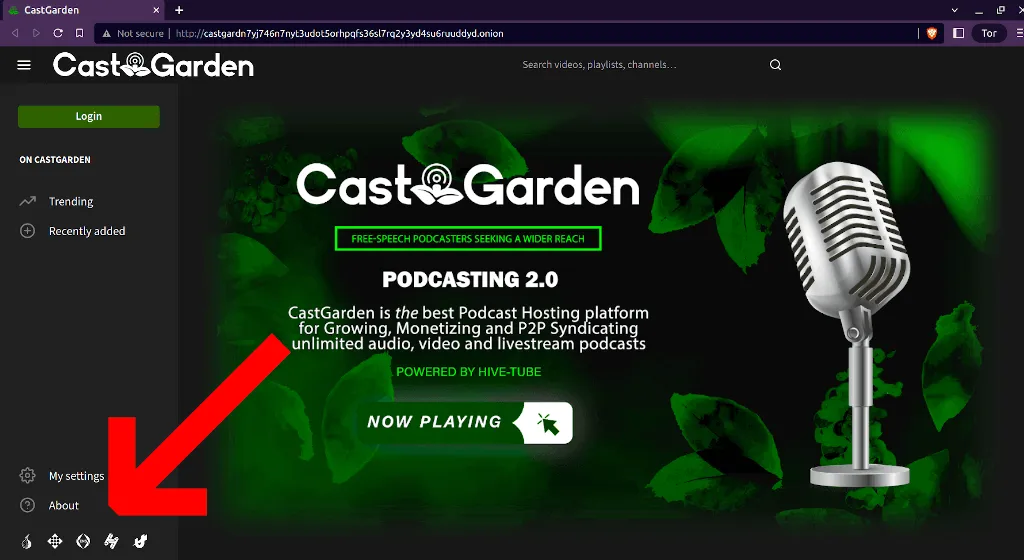Click the Not secure warning indicator
The width and height of the screenshot is (1024, 560).
(133, 33)
